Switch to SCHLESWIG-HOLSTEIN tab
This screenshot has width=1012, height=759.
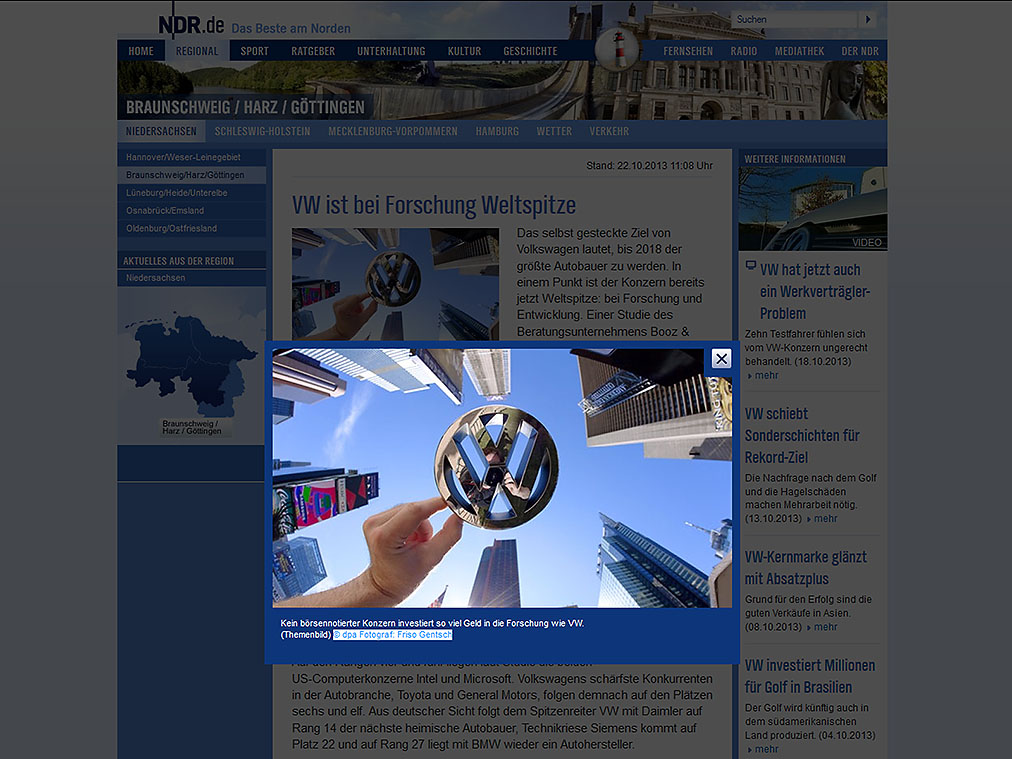point(262,131)
